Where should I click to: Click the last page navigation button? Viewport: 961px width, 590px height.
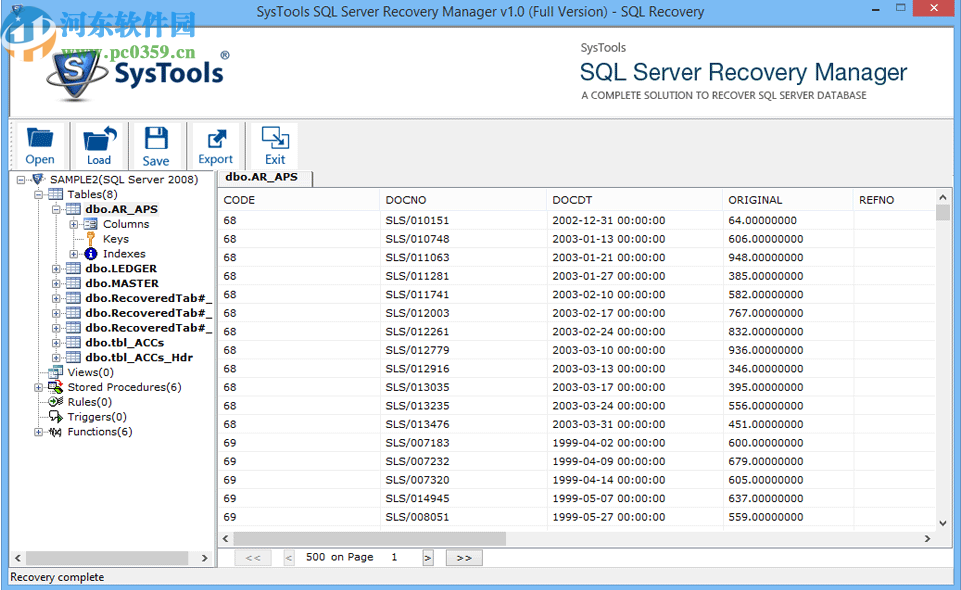click(463, 557)
